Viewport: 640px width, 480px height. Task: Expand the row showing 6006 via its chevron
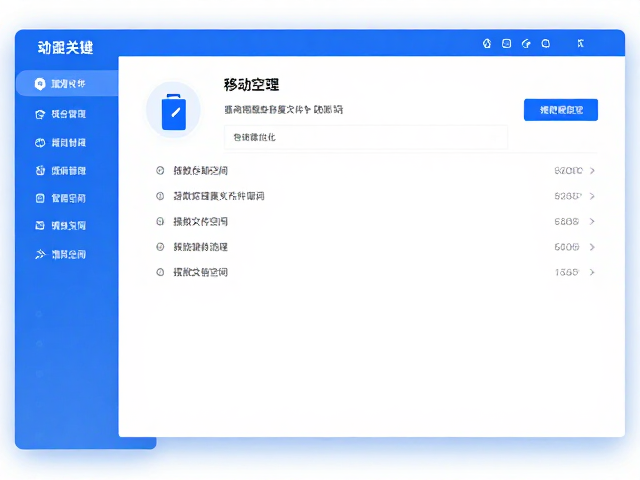point(592,247)
